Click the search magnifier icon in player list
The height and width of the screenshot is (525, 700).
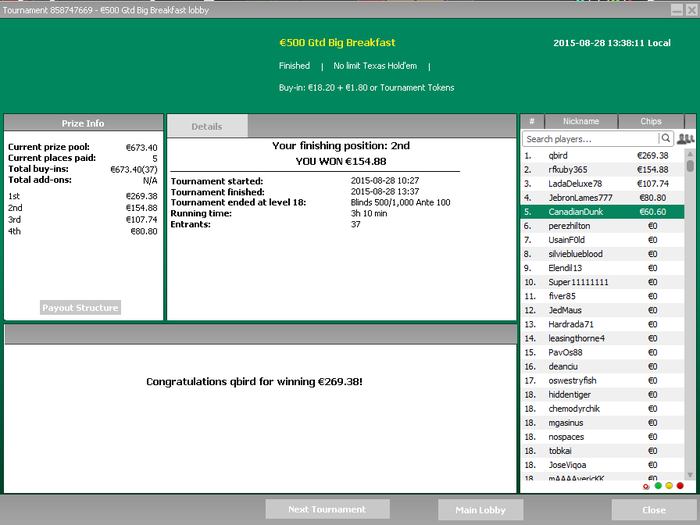pyautogui.click(x=666, y=139)
